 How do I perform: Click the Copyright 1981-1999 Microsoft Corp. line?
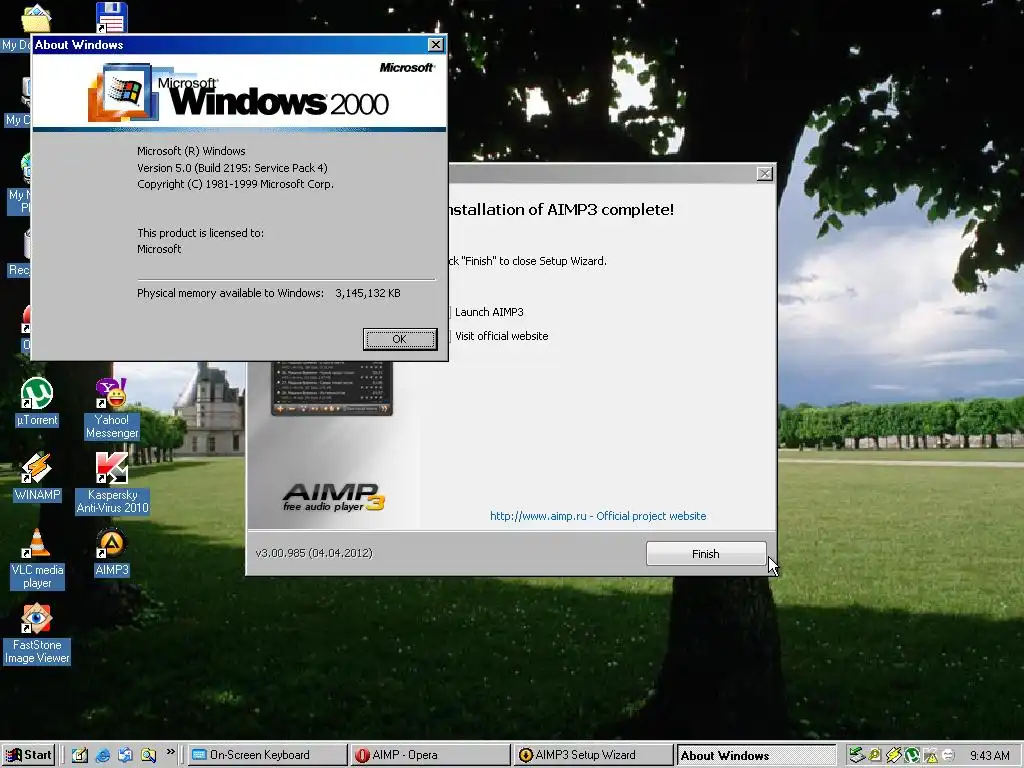pyautogui.click(x=235, y=184)
